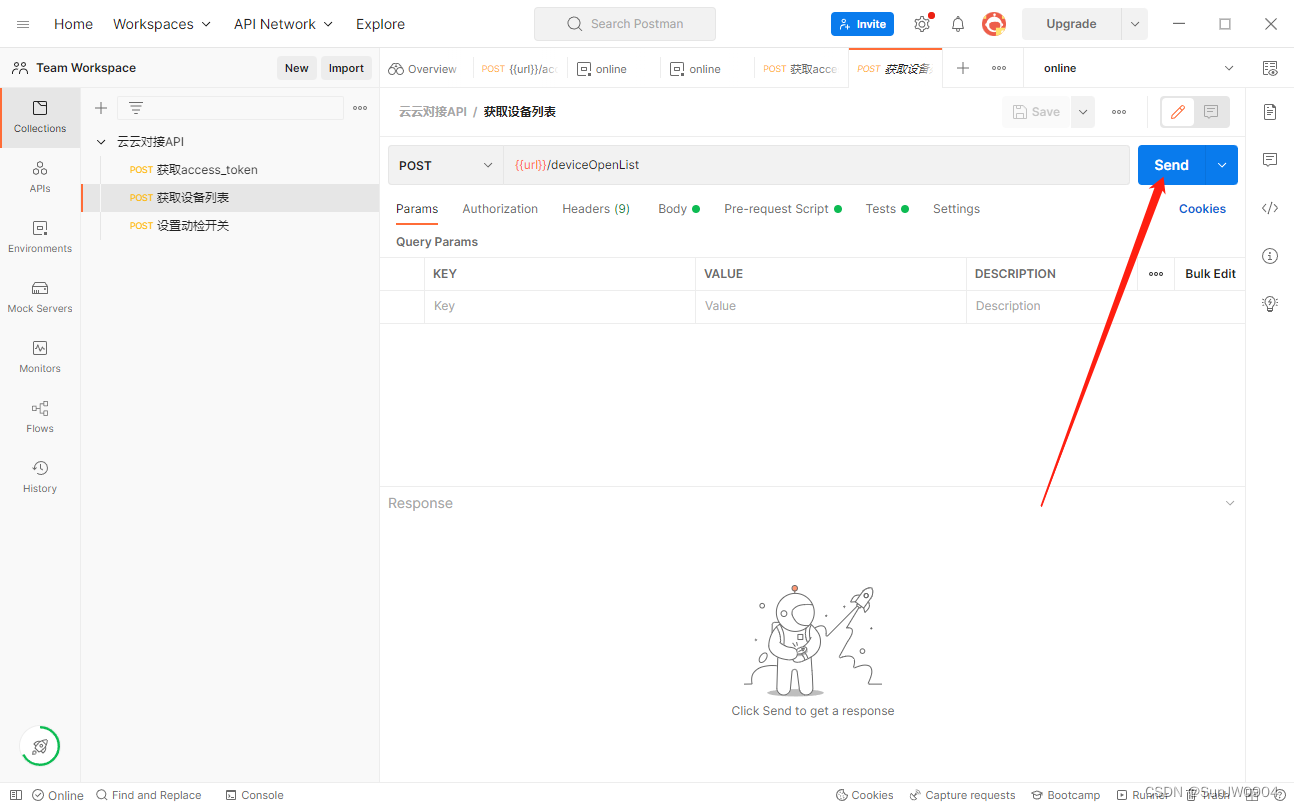Open APIs in the sidebar
1294x807 pixels.
point(40,177)
